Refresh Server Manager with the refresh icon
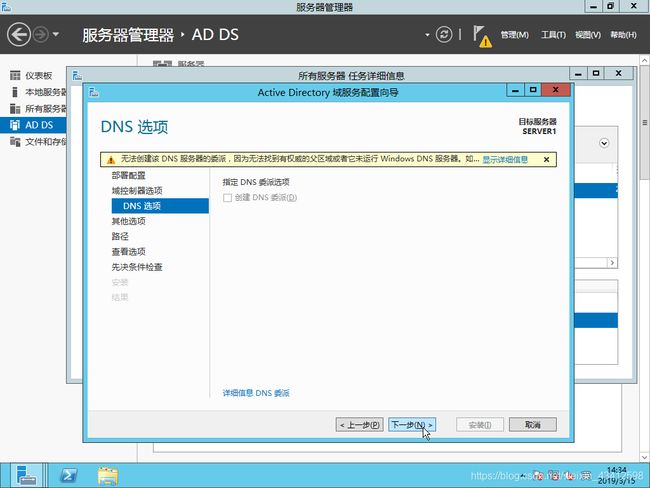Image resolution: width=650 pixels, height=488 pixels. (x=444, y=34)
